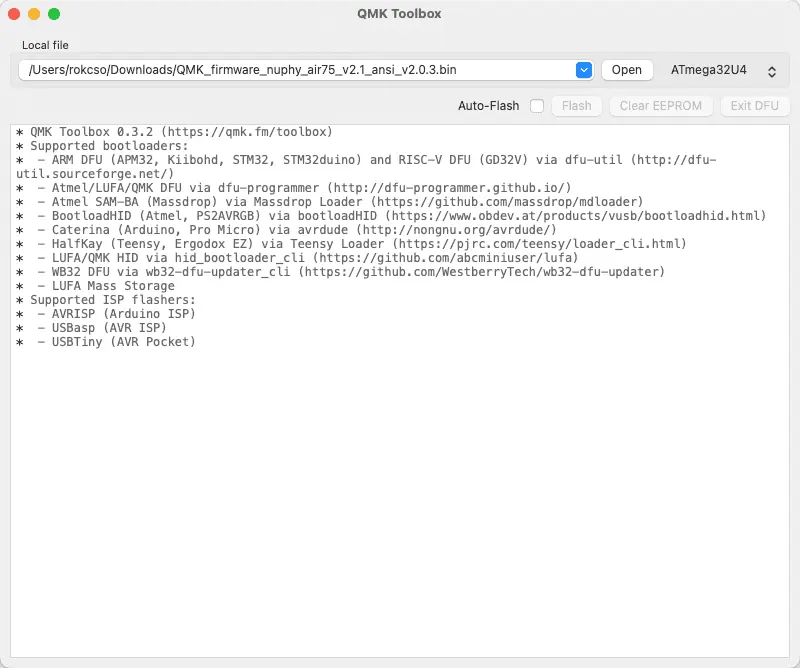Minimize the window with the yellow button

(x=34, y=14)
